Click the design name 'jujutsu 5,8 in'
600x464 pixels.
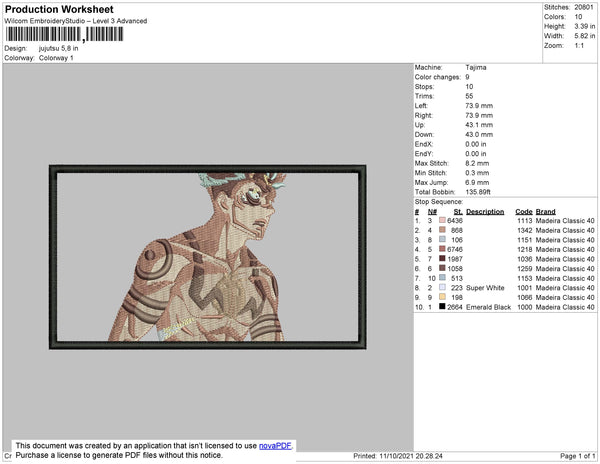coord(59,48)
